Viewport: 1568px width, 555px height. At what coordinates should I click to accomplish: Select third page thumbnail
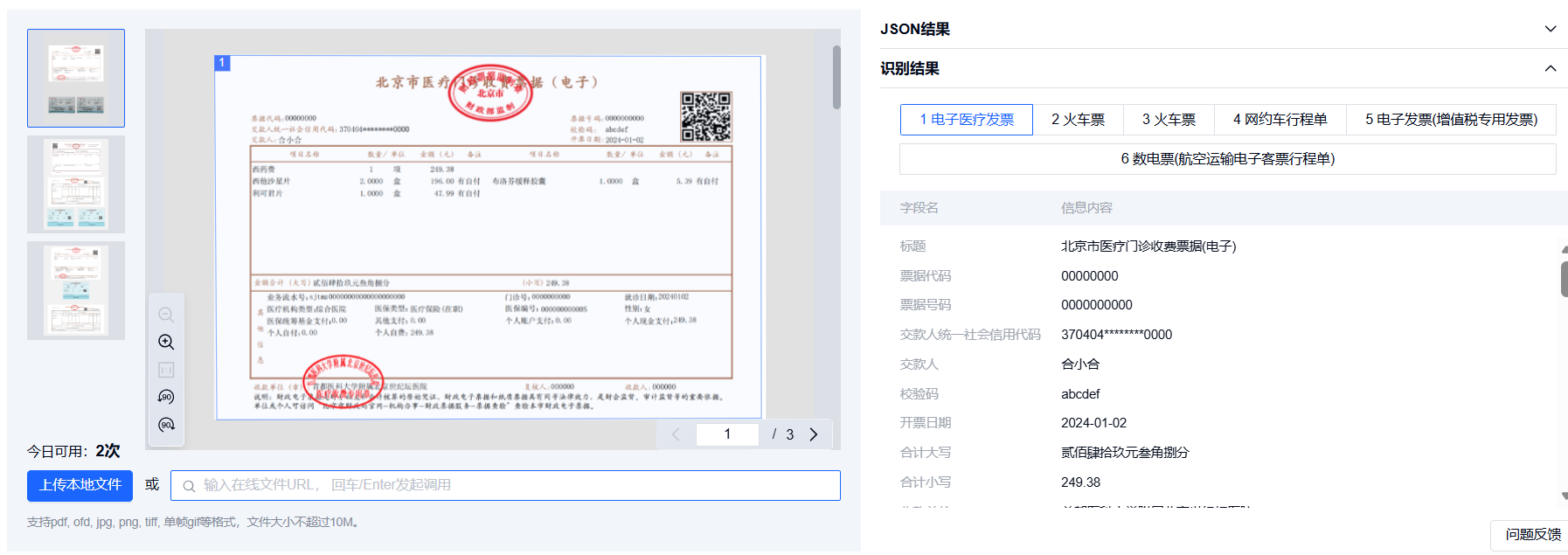[76, 290]
